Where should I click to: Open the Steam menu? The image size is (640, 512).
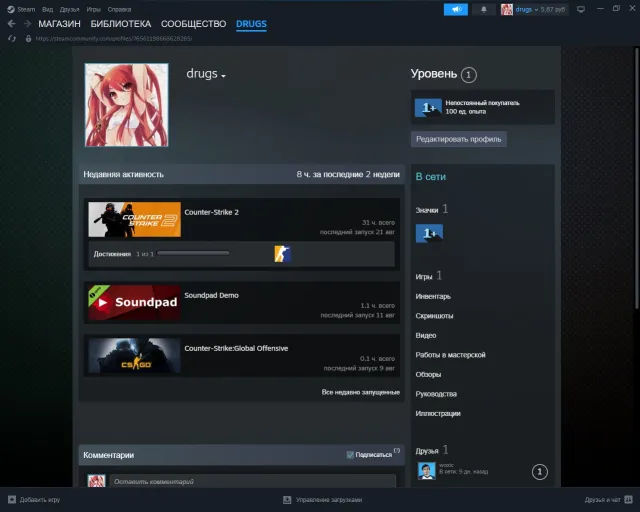click(x=26, y=9)
